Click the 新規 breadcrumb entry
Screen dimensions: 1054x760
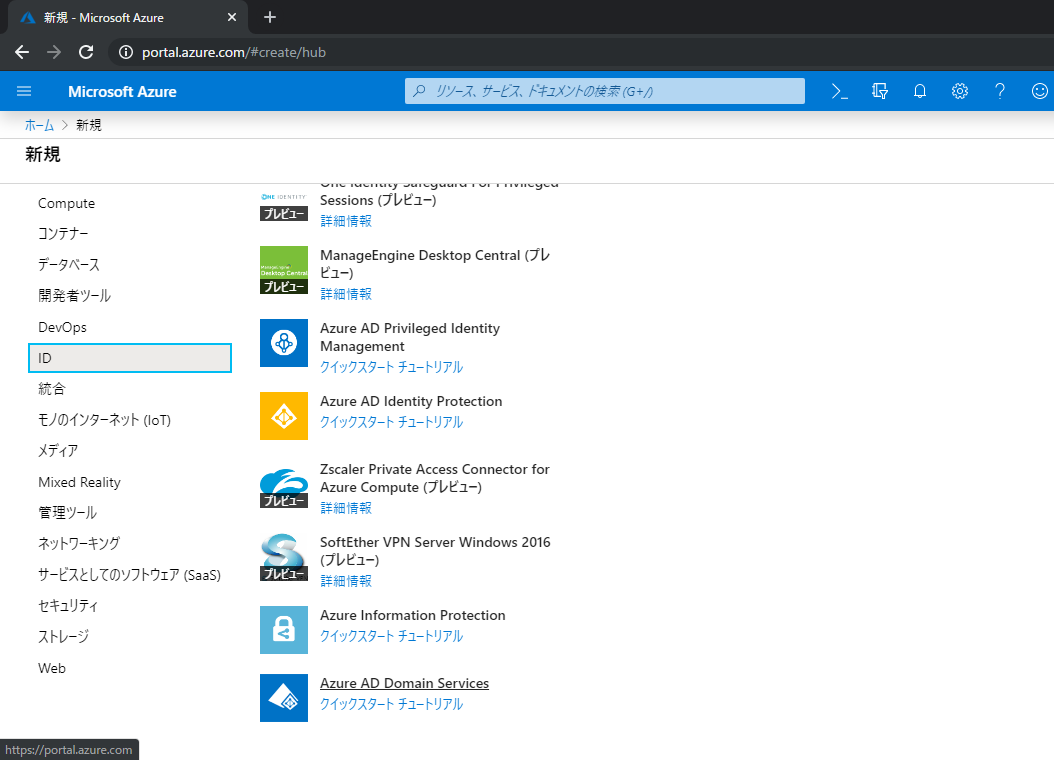pyautogui.click(x=89, y=125)
